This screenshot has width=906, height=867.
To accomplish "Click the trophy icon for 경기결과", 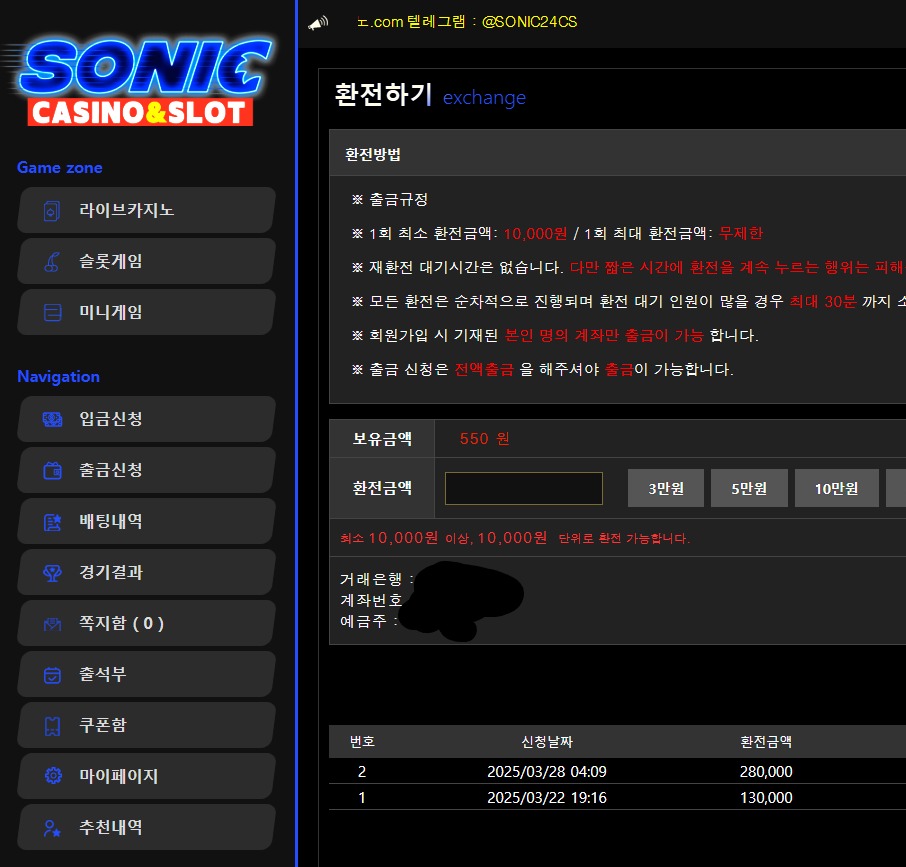I will (52, 573).
